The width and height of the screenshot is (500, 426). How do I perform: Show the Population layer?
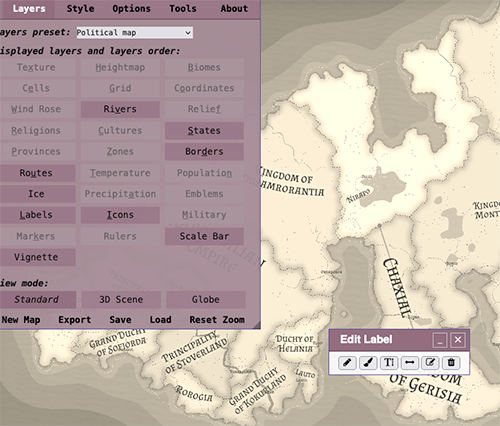click(x=204, y=173)
